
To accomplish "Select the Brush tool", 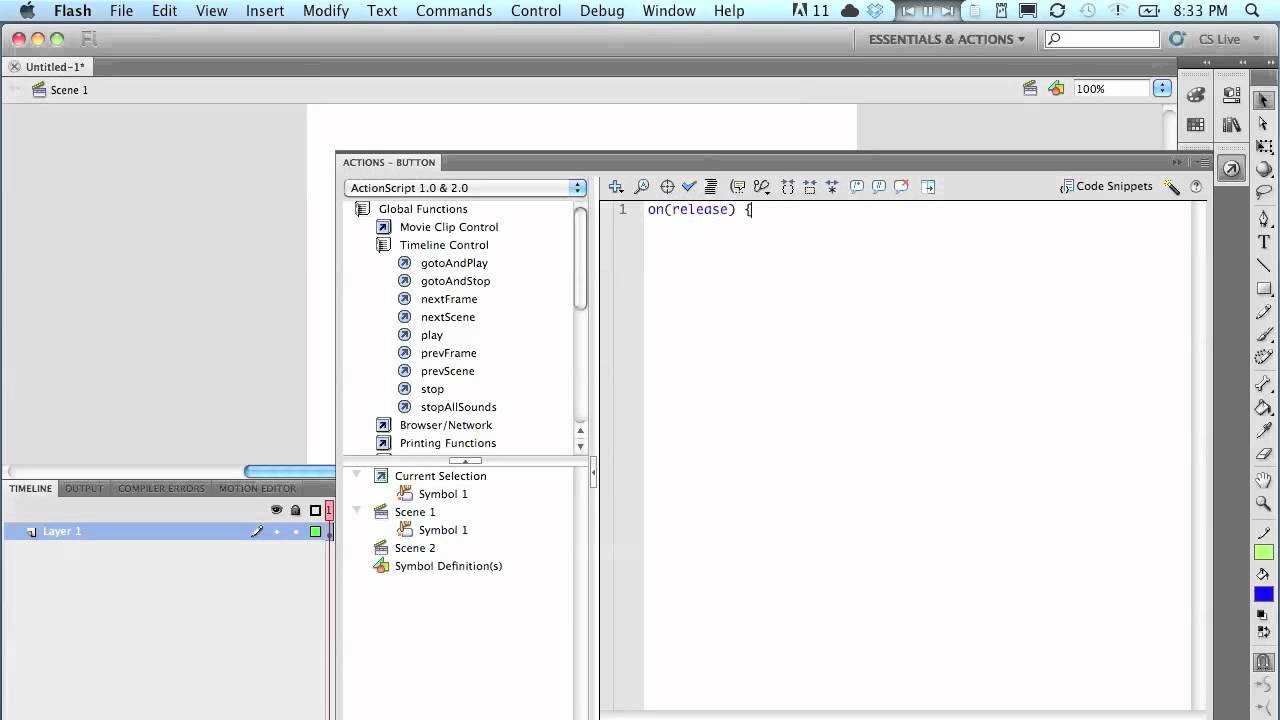I will tap(1264, 335).
